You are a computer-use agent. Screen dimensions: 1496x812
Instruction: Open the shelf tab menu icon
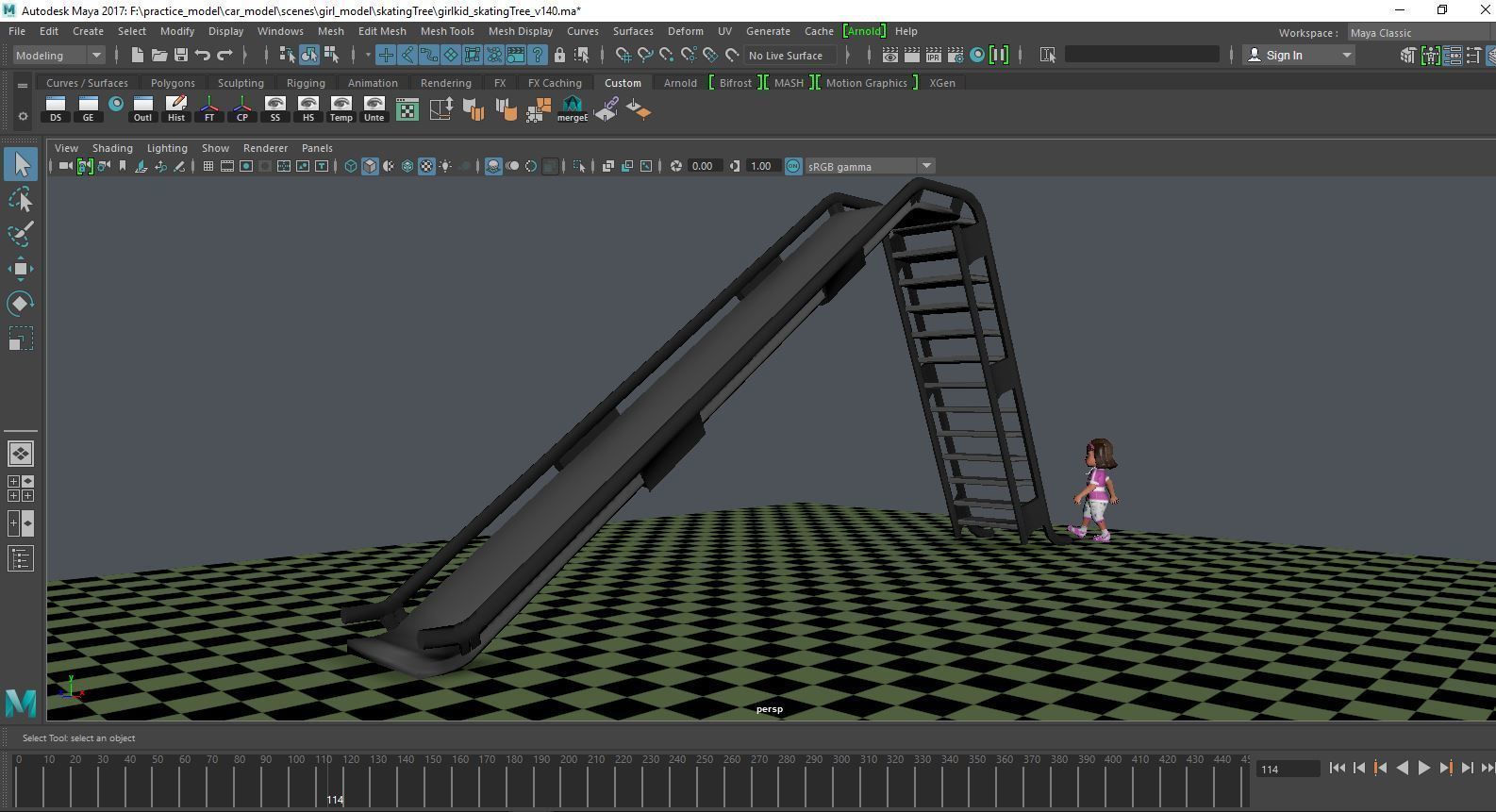pyautogui.click(x=23, y=85)
